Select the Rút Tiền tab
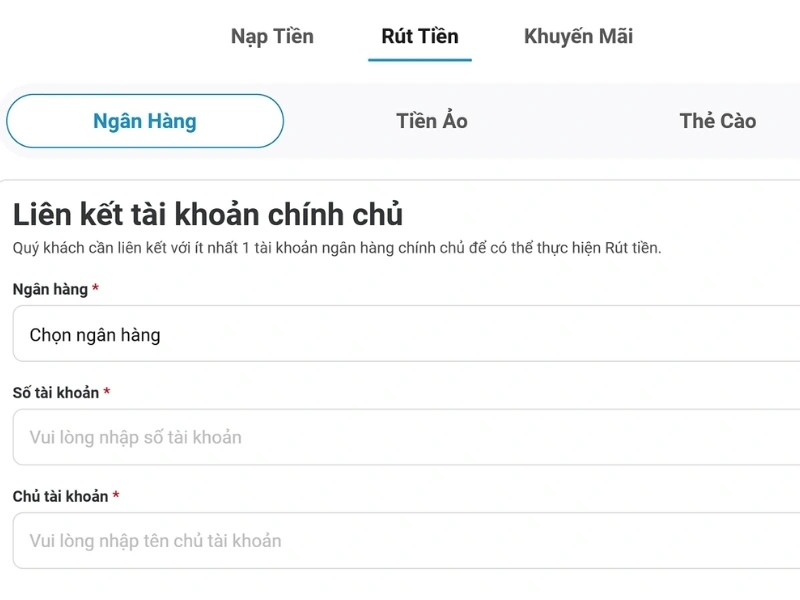800x600 pixels. coord(421,36)
